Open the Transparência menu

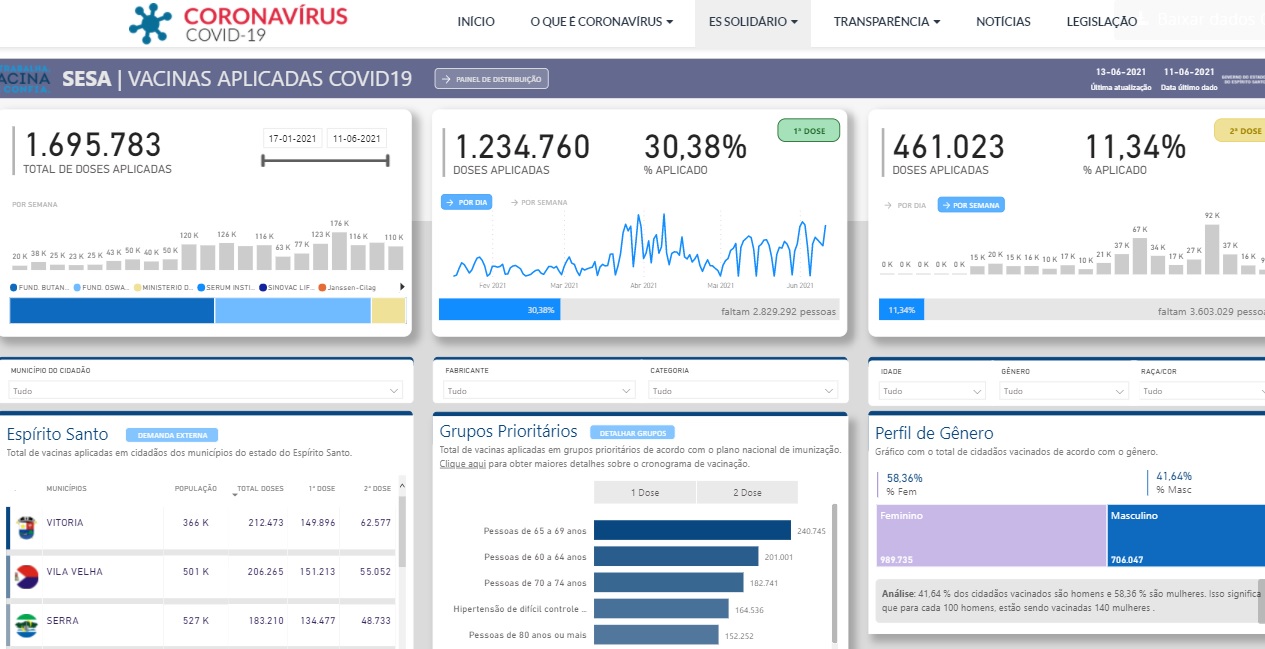(x=887, y=21)
